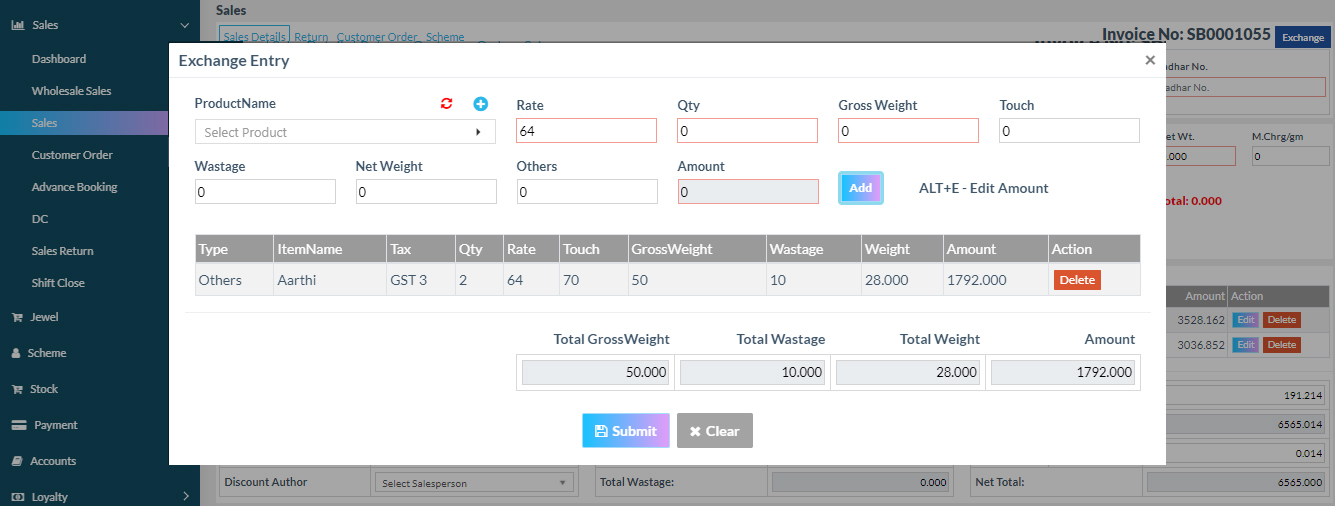Screen dimensions: 1335x506
Task: Click the Jewel cart icon in sidebar
Action: pyautogui.click(x=17, y=317)
